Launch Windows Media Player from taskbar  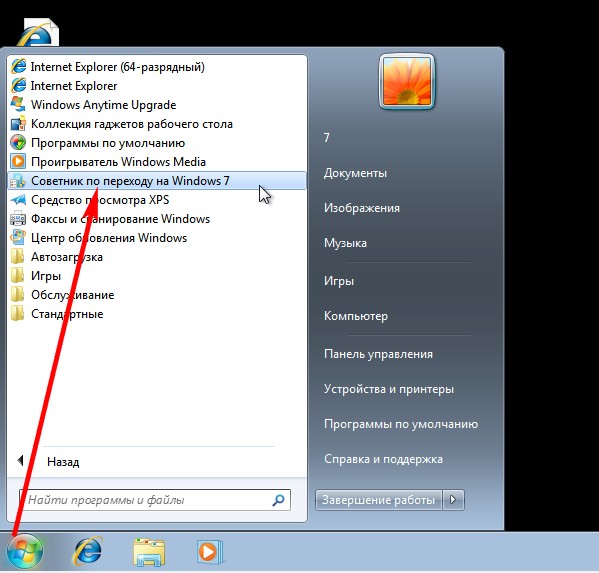(210, 552)
